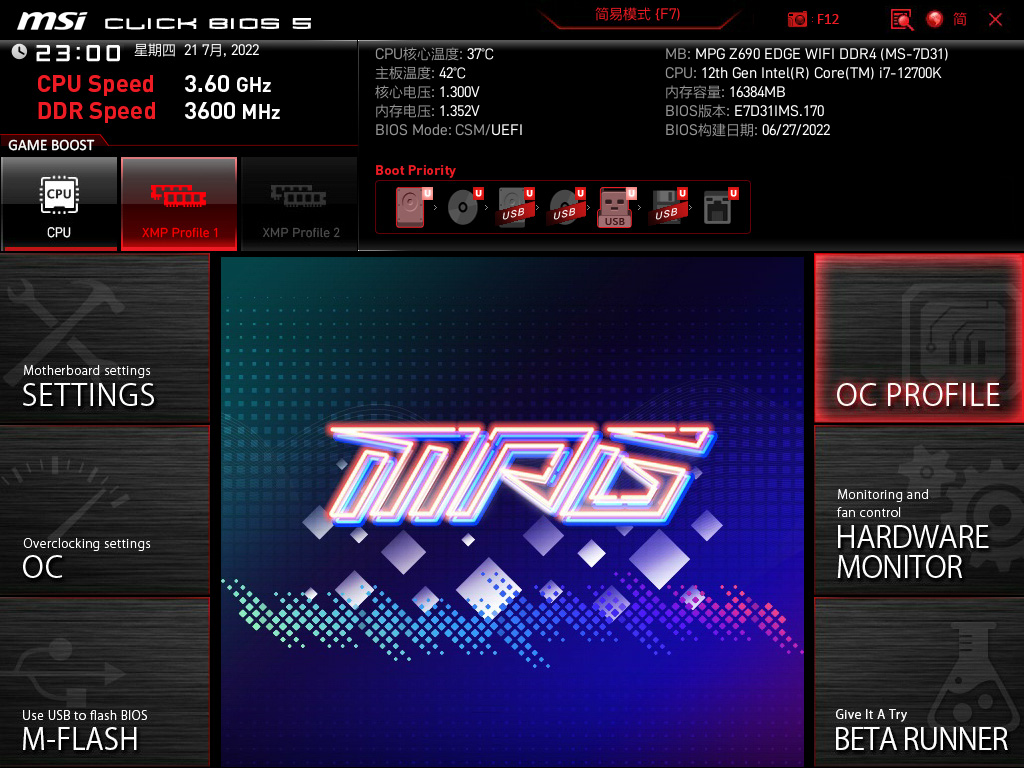Click the 主板温度 42°C reading

(x=420, y=73)
